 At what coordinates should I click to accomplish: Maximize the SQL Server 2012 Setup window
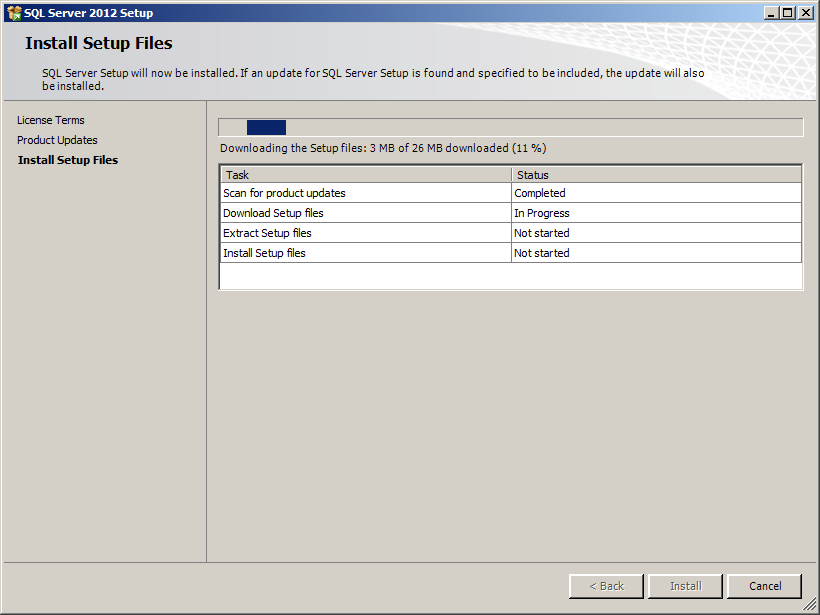coord(788,13)
